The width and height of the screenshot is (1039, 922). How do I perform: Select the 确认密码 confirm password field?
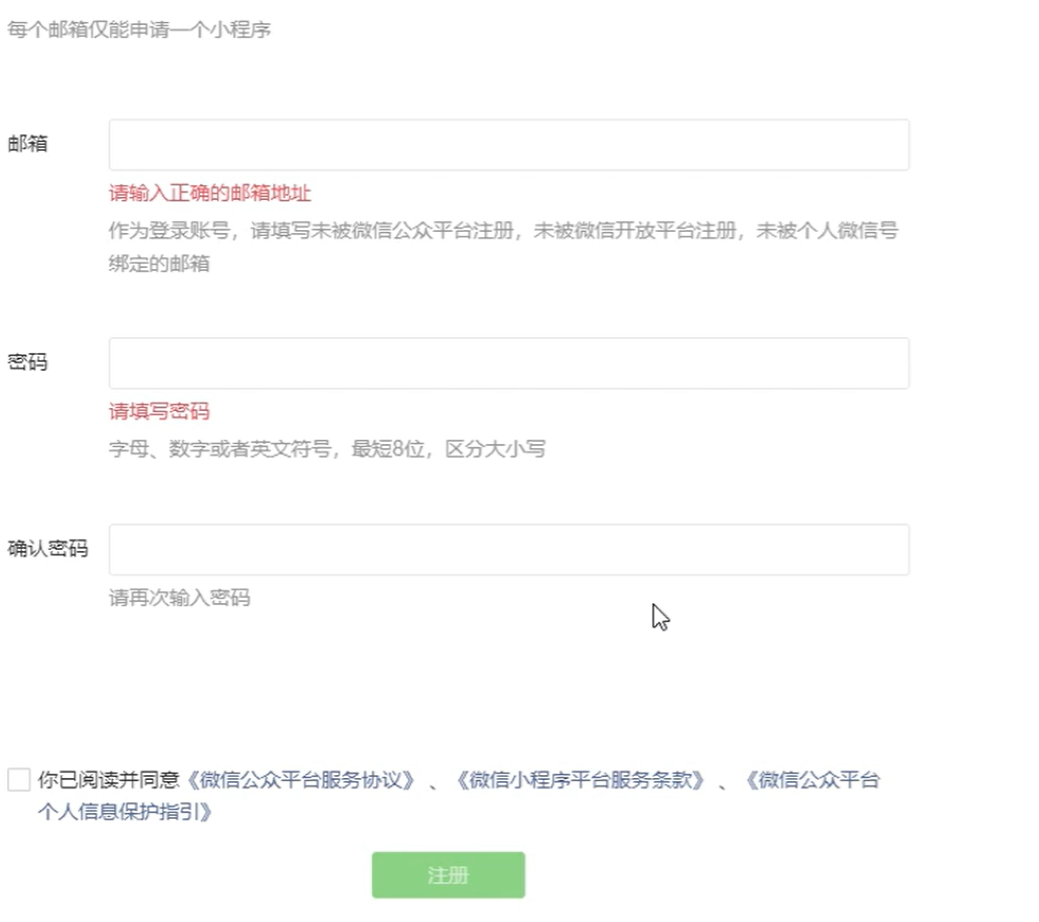[x=509, y=549]
